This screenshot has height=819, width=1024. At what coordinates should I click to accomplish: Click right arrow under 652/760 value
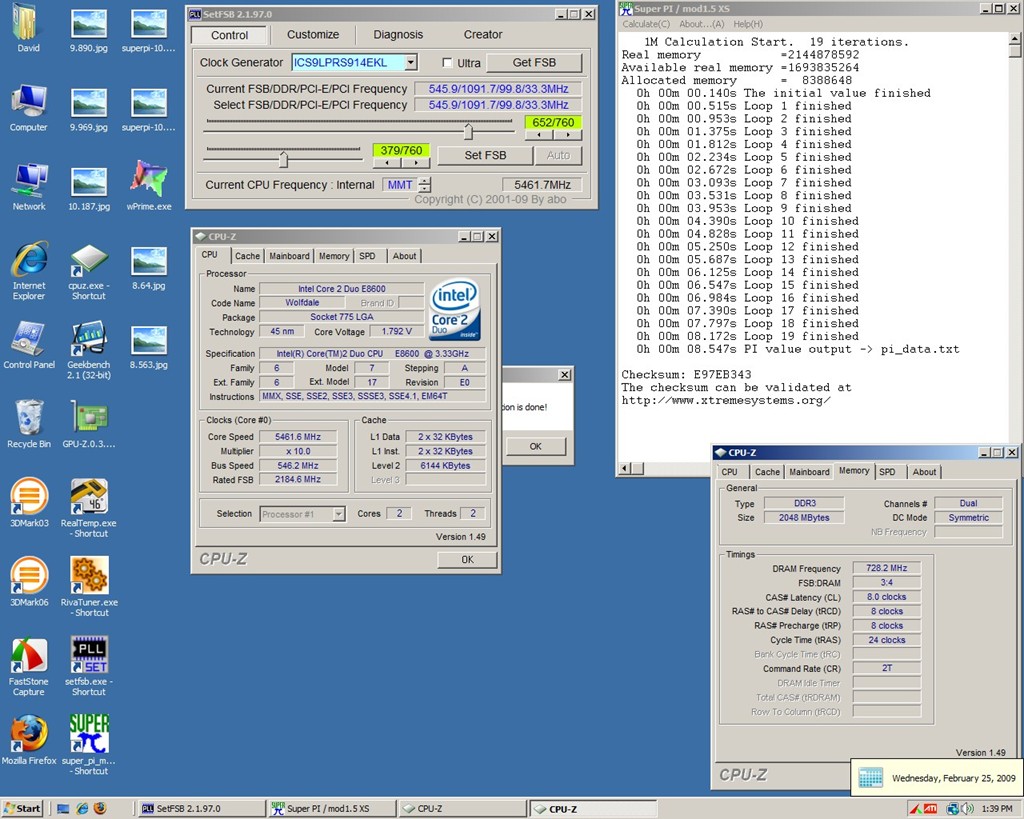[x=568, y=135]
